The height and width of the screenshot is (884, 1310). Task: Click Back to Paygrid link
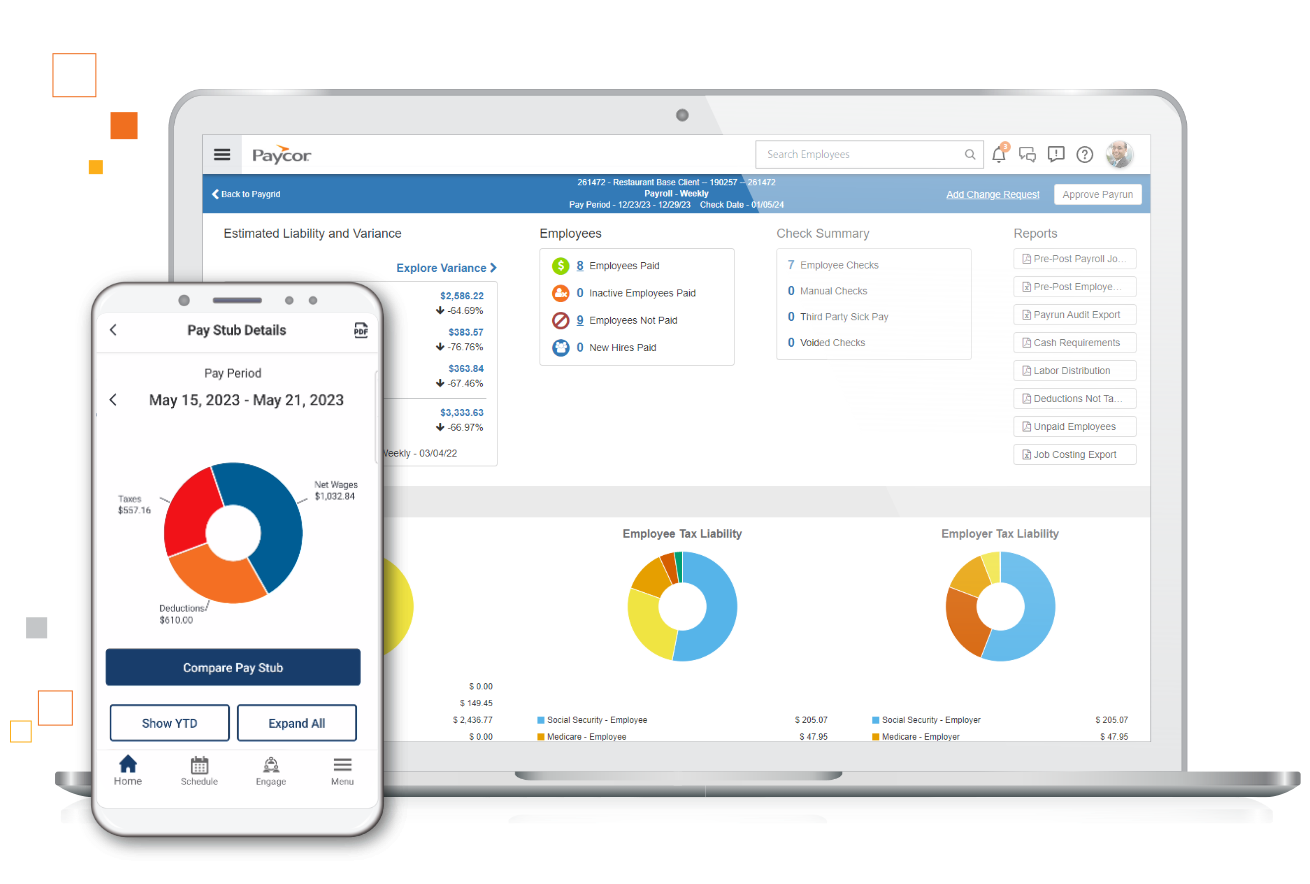246,194
